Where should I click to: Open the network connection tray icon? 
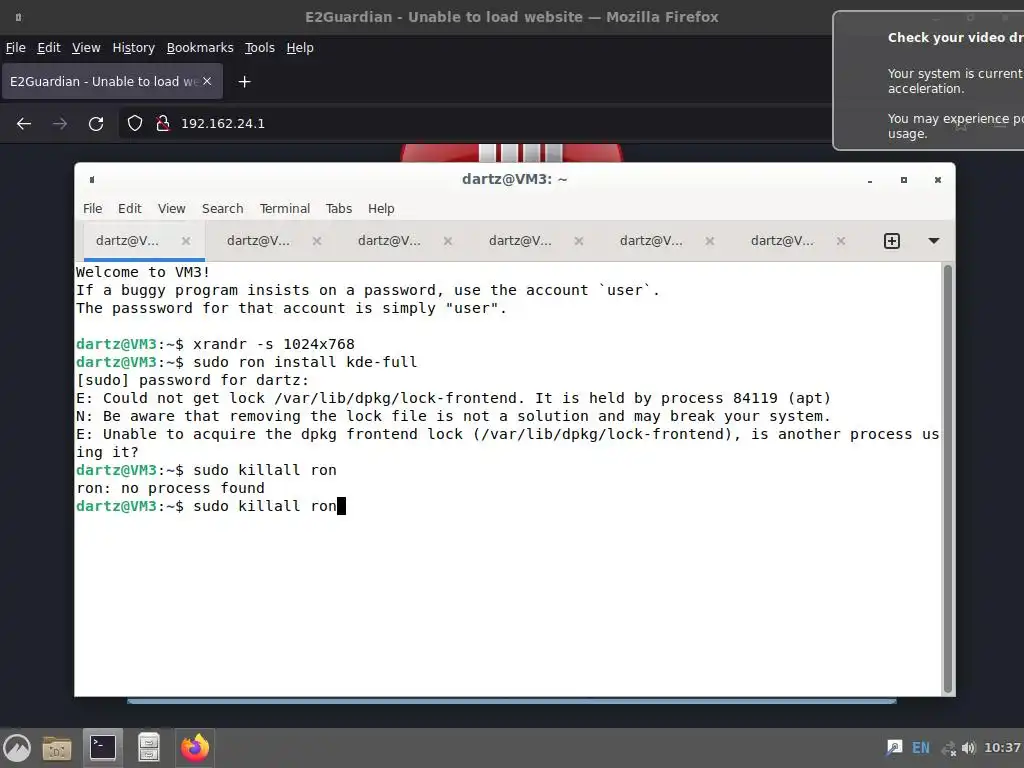pos(948,748)
